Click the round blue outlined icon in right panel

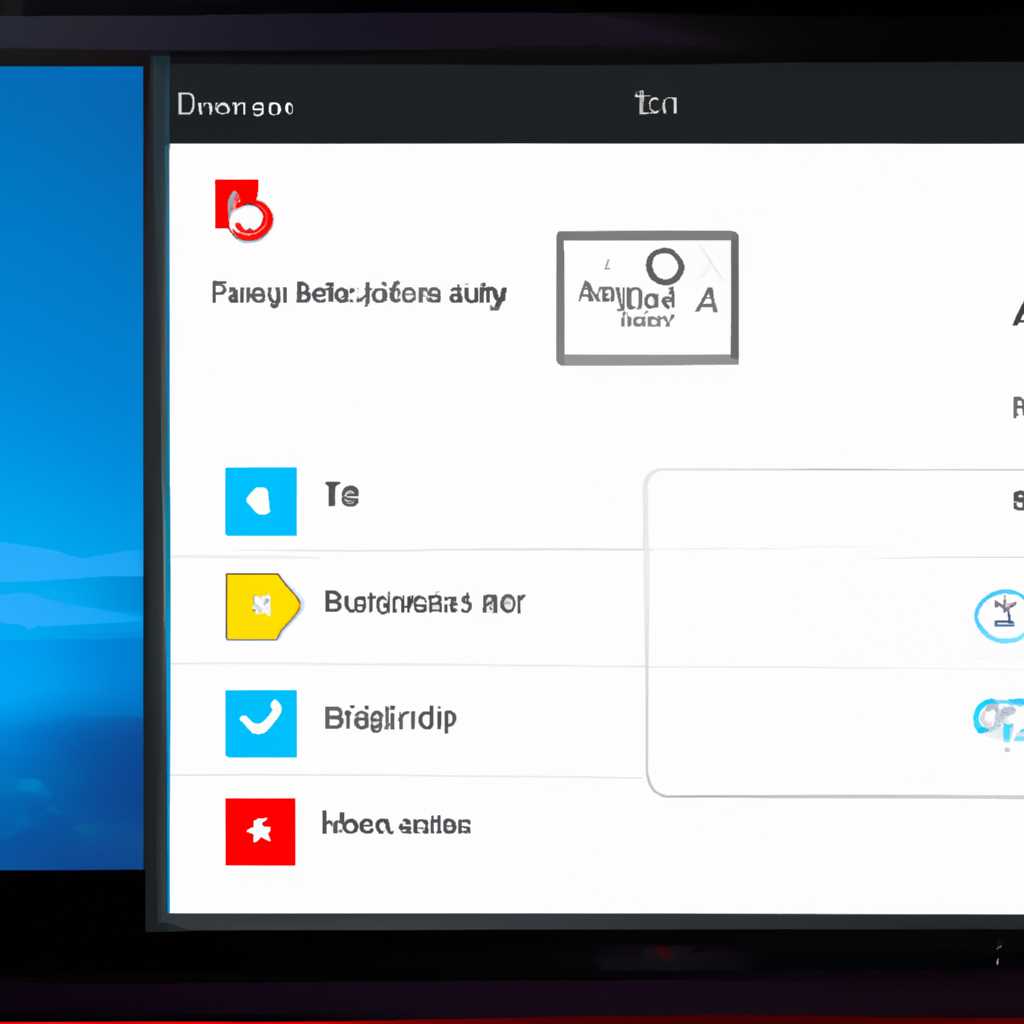click(1000, 616)
